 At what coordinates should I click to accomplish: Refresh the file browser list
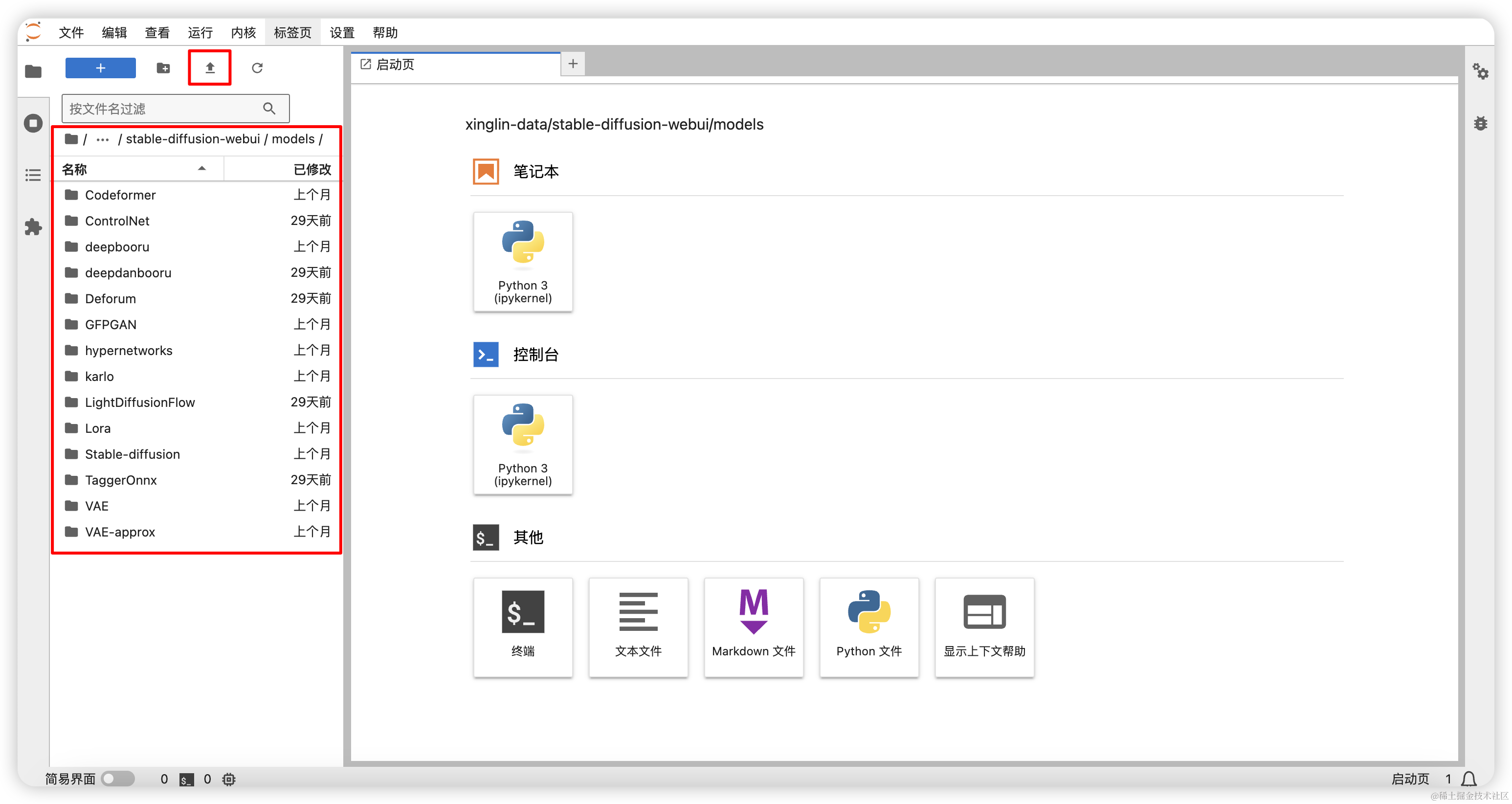257,68
